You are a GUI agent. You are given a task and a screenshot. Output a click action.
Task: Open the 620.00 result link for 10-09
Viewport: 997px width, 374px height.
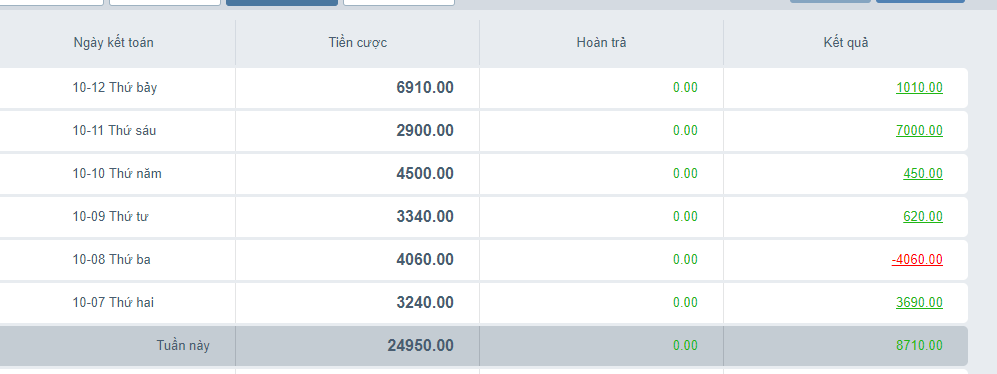923,216
